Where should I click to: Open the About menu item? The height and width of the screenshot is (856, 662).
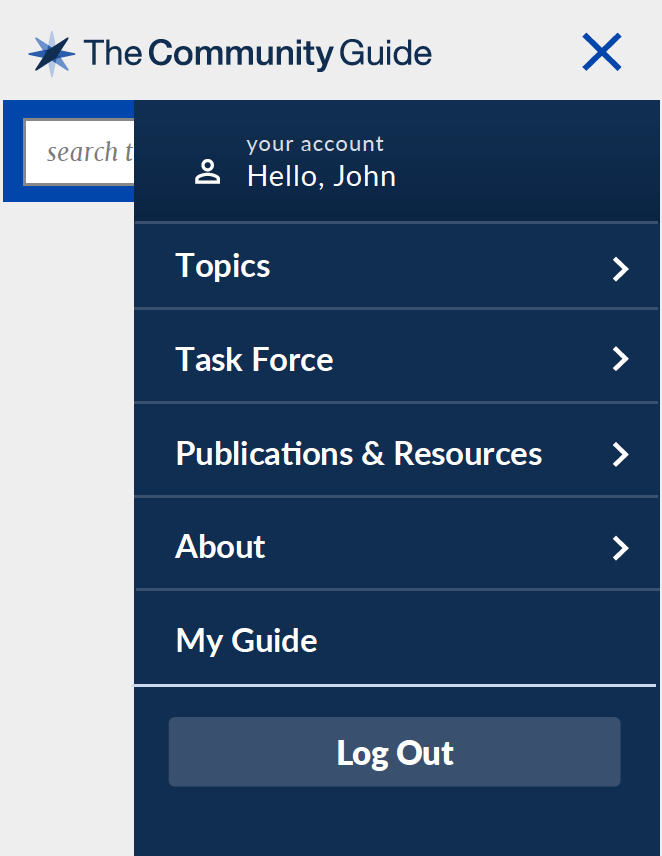[x=396, y=544]
